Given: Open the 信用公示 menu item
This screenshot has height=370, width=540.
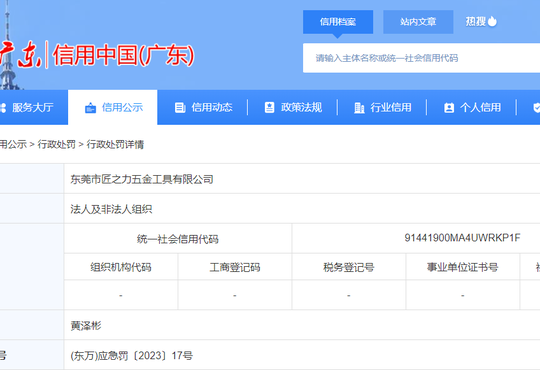Looking at the screenshot, I should point(113,107).
